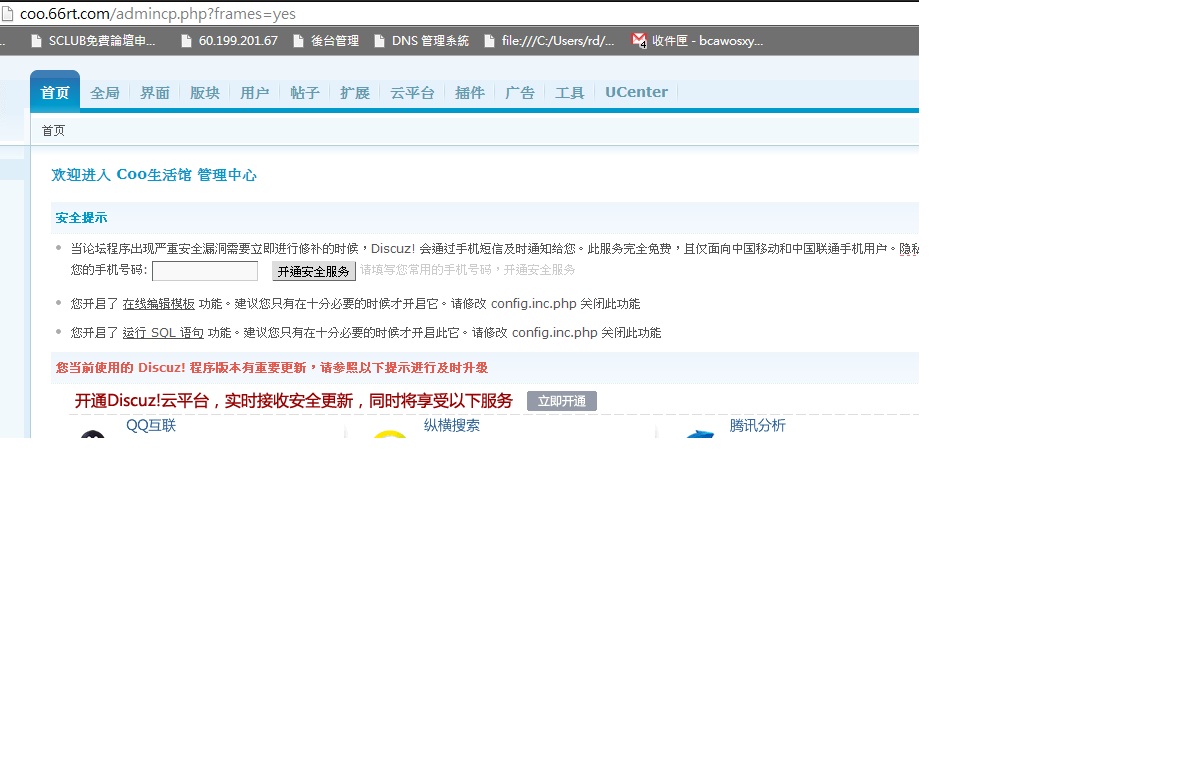This screenshot has width=1186, height=771.
Task: Click page icon beside 後台管理 bookmark
Action: 299,41
